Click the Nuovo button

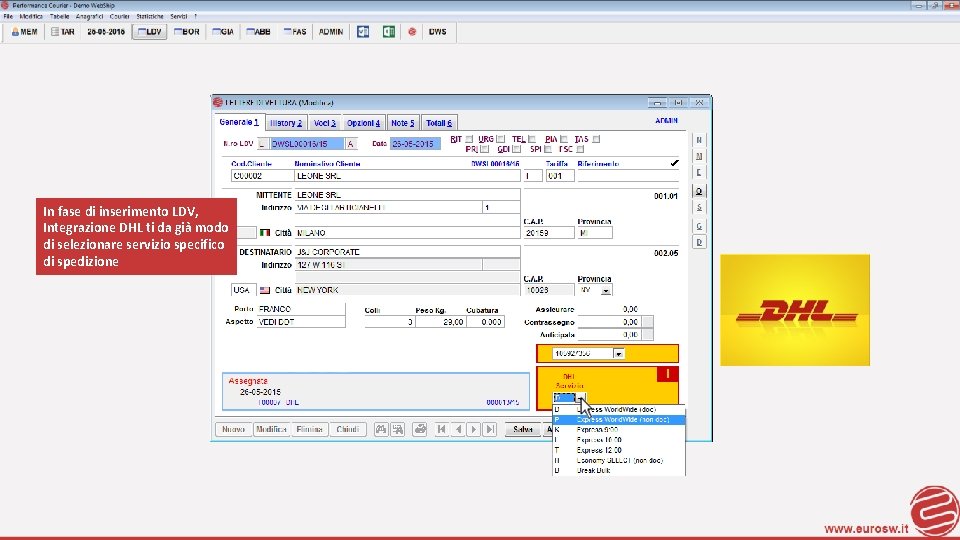pos(233,430)
